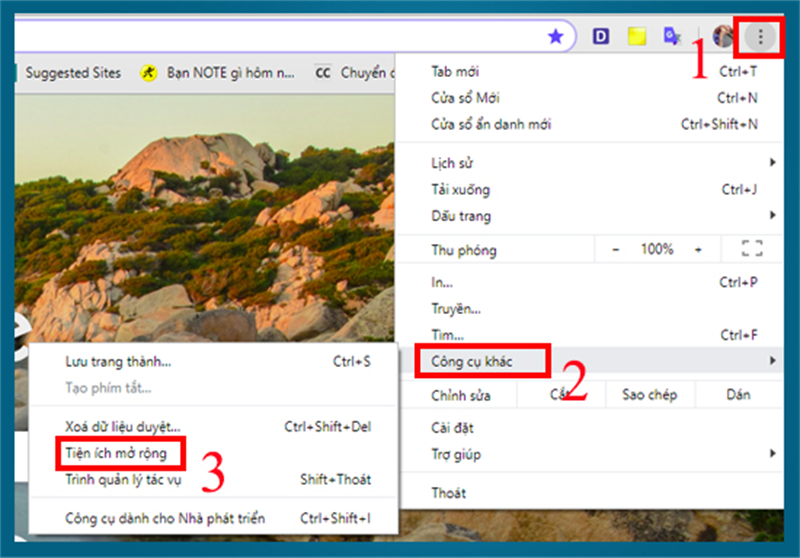Select the 100% zoom value
The width and height of the screenshot is (800, 558).
pos(657,249)
